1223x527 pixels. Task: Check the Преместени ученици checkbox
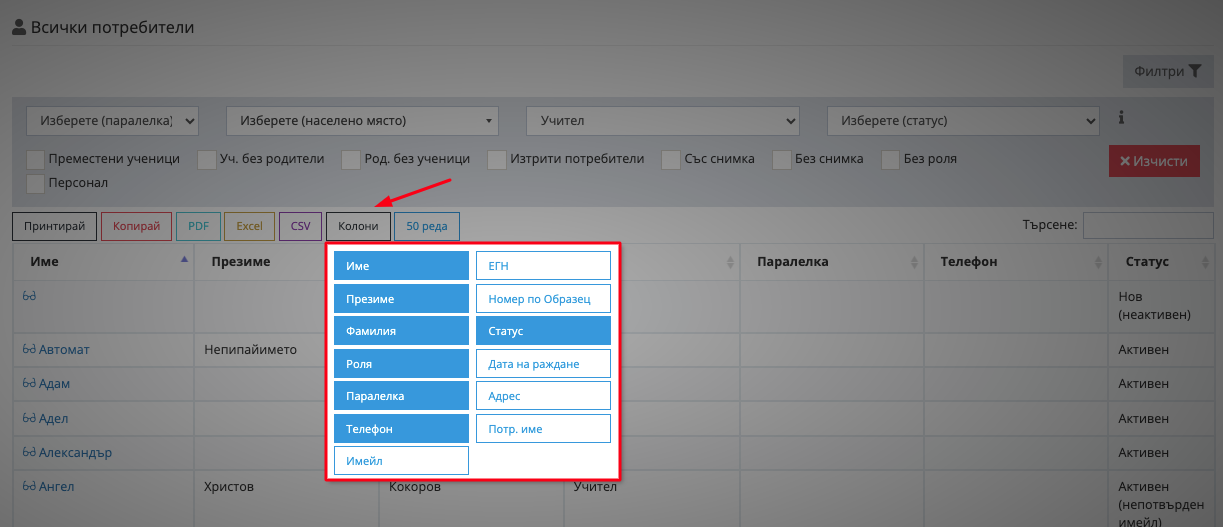click(36, 159)
